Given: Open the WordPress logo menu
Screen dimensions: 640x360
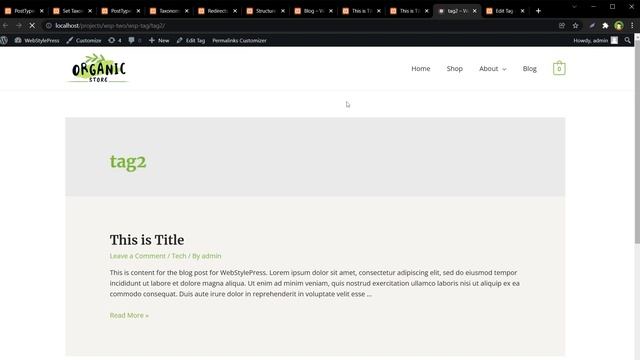Looking at the screenshot, I should click(4, 40).
